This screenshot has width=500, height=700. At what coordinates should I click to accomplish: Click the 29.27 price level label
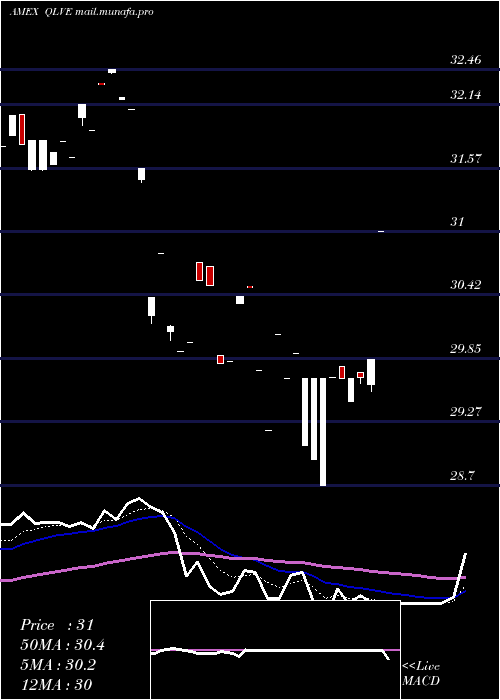(466, 412)
